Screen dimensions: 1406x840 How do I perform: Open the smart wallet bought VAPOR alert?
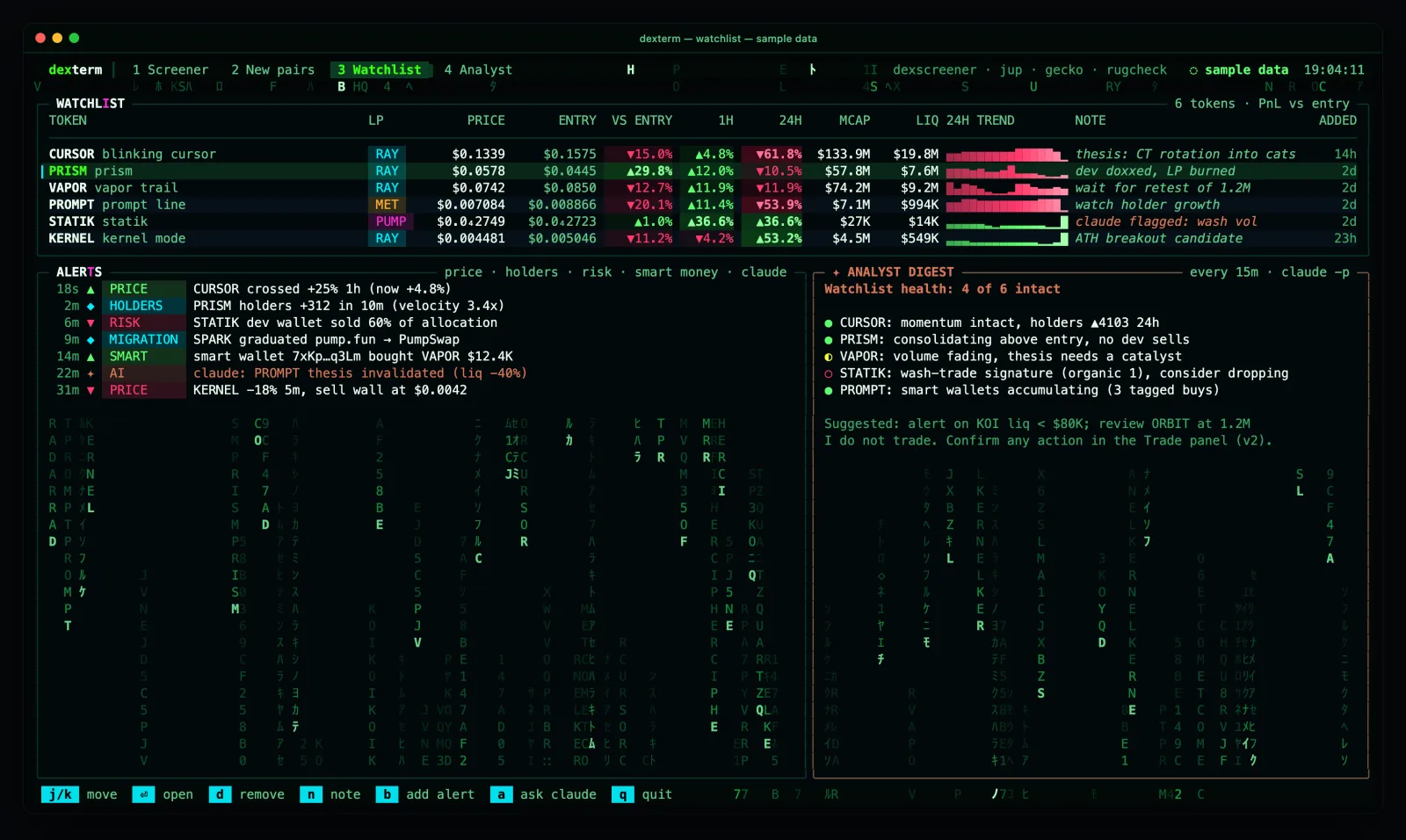(353, 356)
